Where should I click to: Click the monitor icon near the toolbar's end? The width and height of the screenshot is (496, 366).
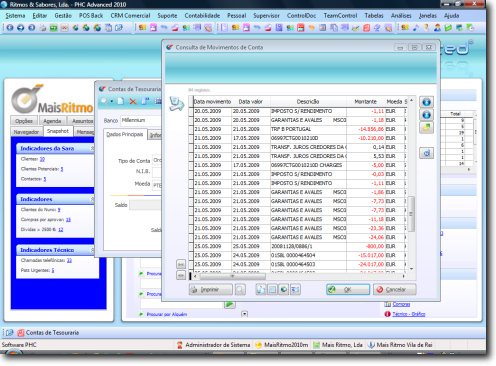pos(459,28)
